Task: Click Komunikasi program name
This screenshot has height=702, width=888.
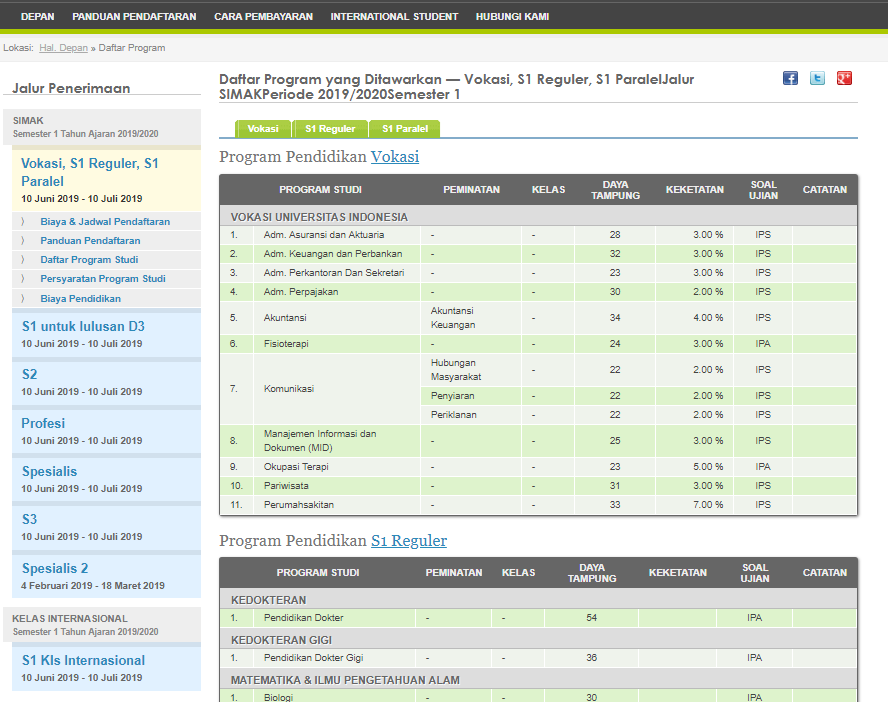Action: [289, 388]
